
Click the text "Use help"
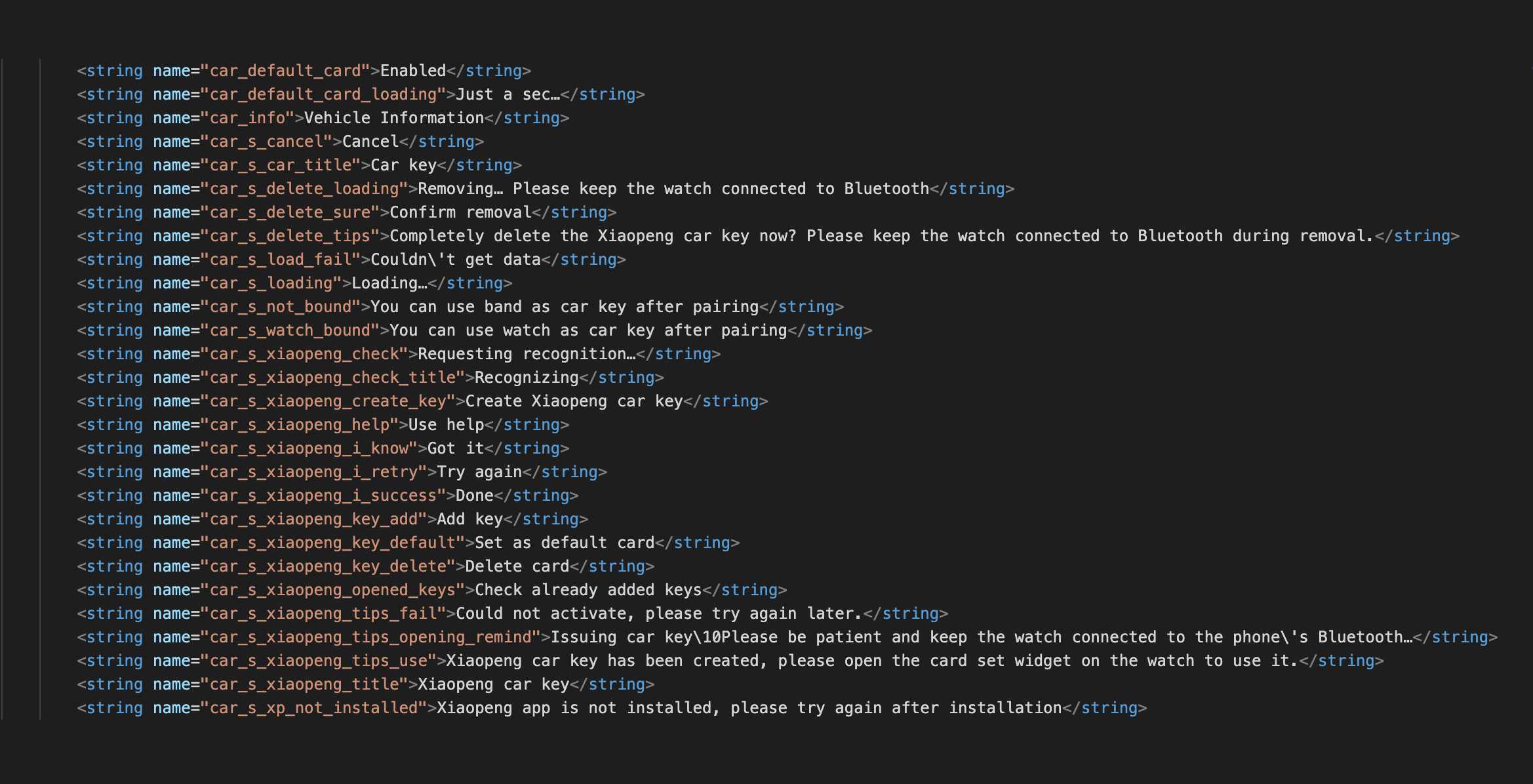click(447, 425)
